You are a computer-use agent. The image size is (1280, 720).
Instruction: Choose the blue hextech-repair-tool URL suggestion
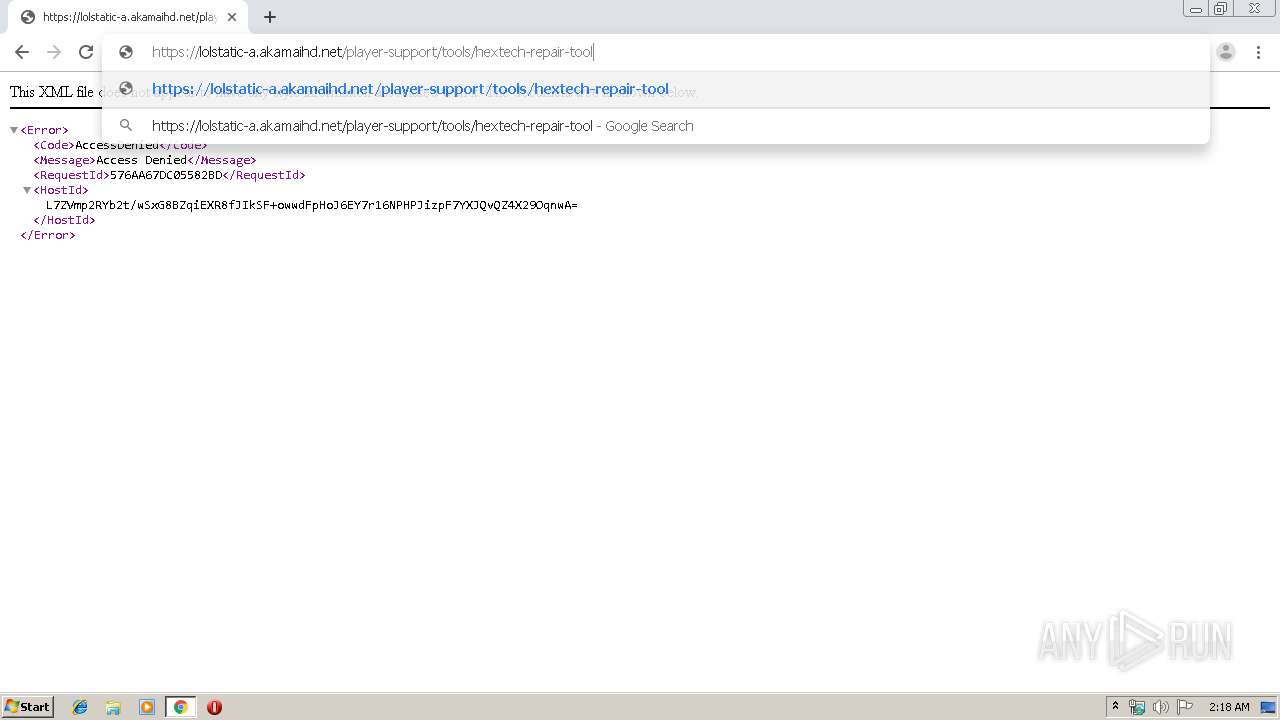[655, 89]
